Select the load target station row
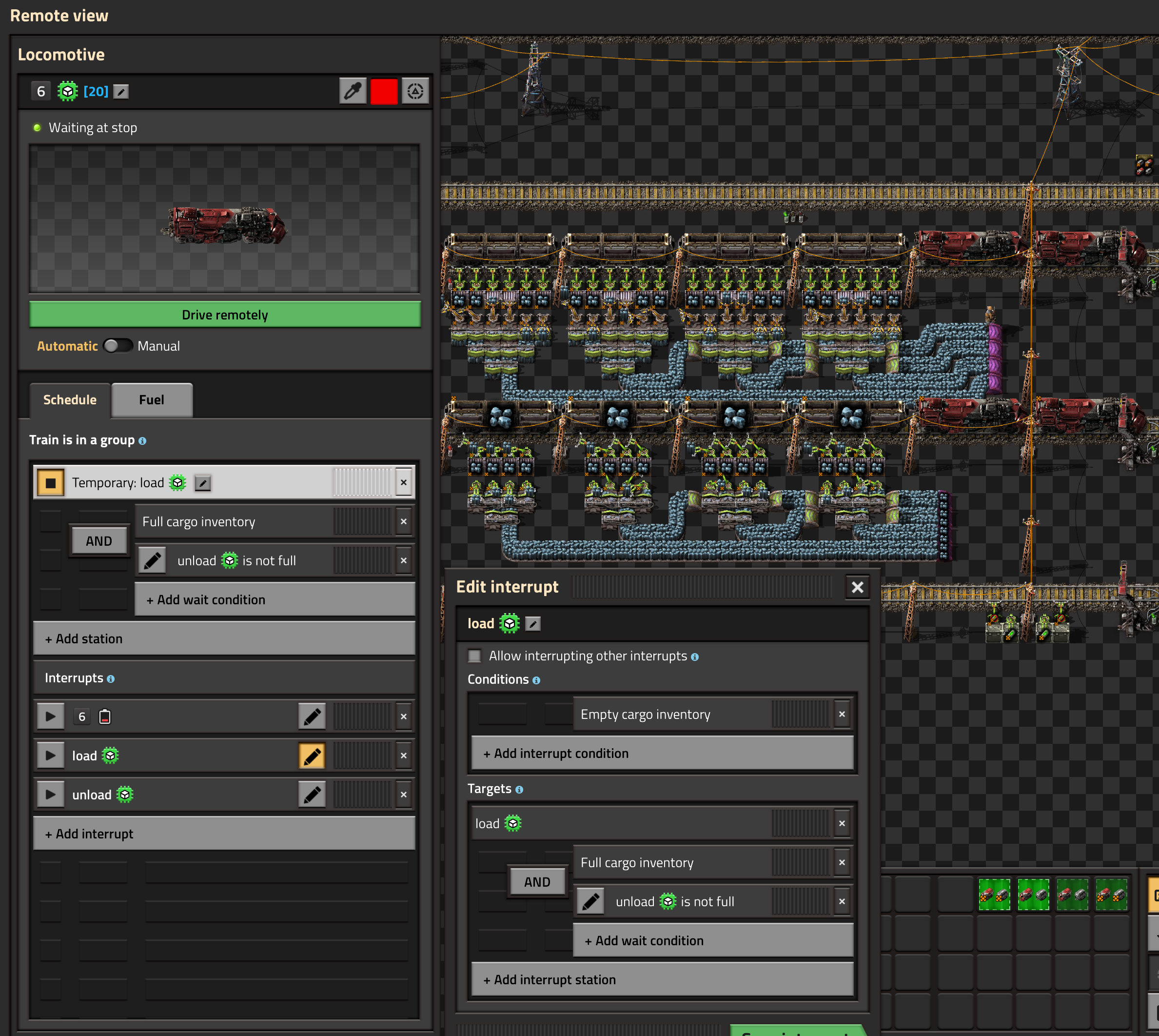The height and width of the screenshot is (1036, 1159). click(662, 824)
